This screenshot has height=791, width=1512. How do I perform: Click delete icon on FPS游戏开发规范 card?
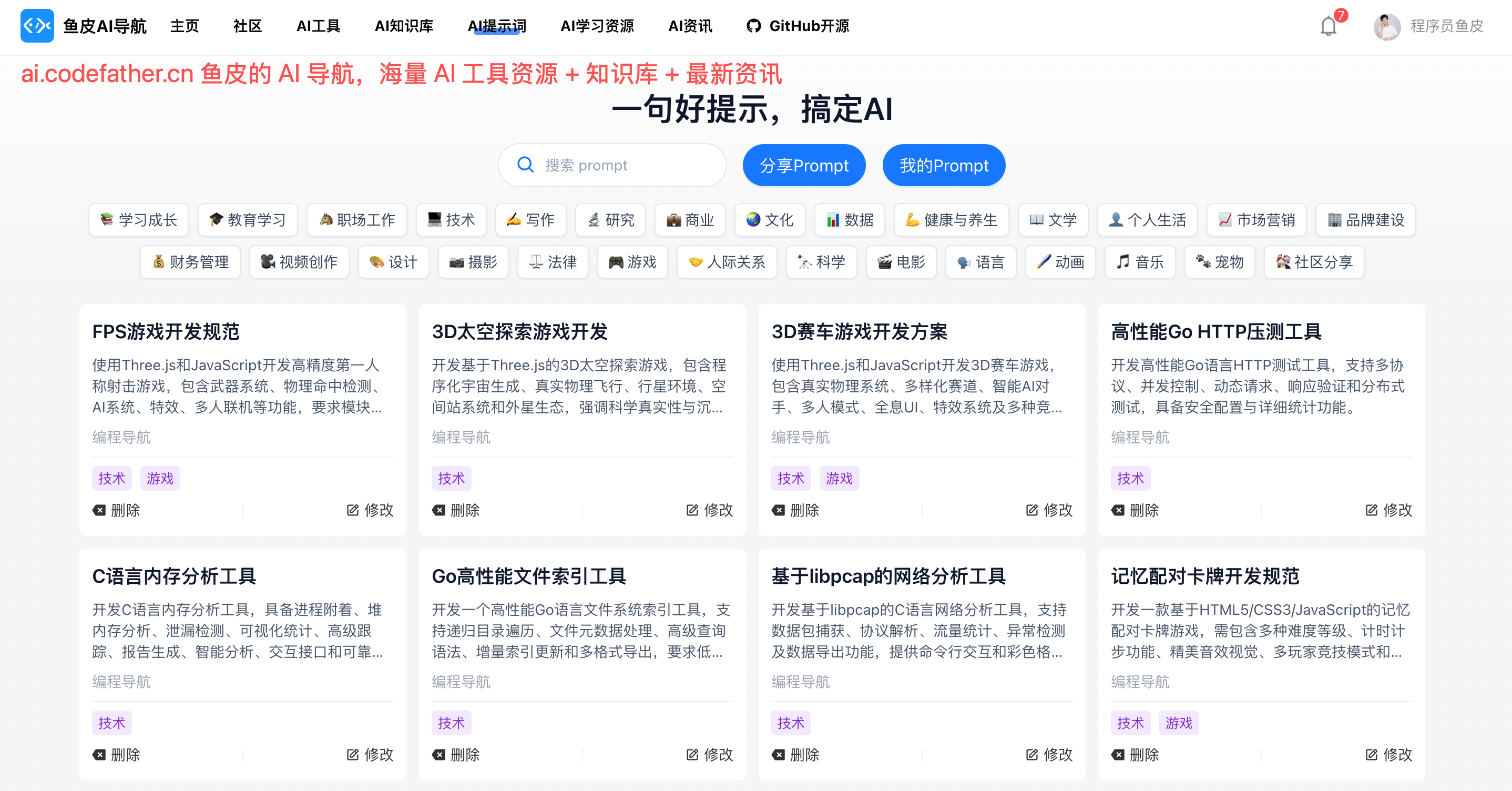click(x=99, y=510)
